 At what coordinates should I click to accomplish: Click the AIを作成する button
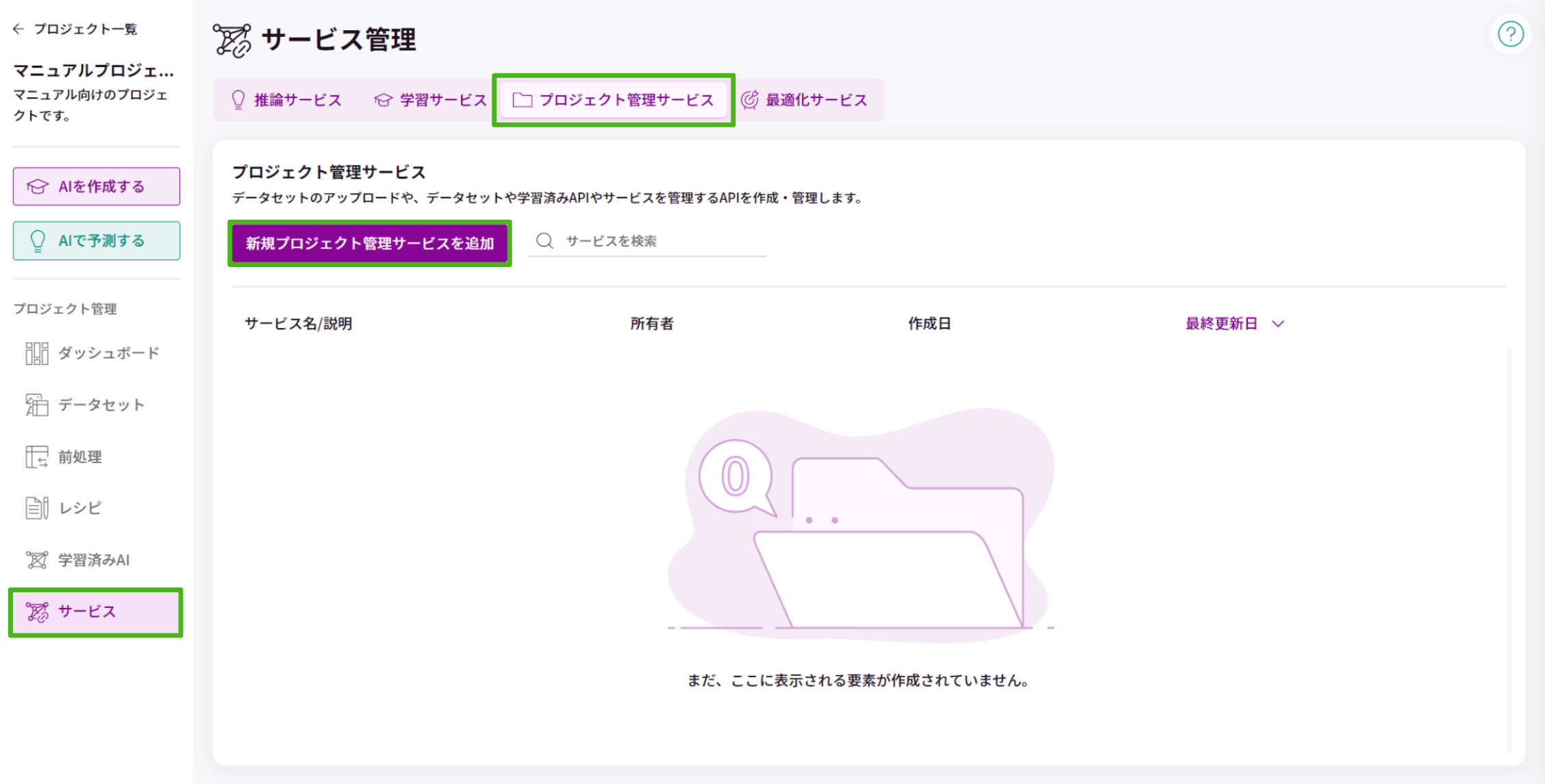(96, 186)
